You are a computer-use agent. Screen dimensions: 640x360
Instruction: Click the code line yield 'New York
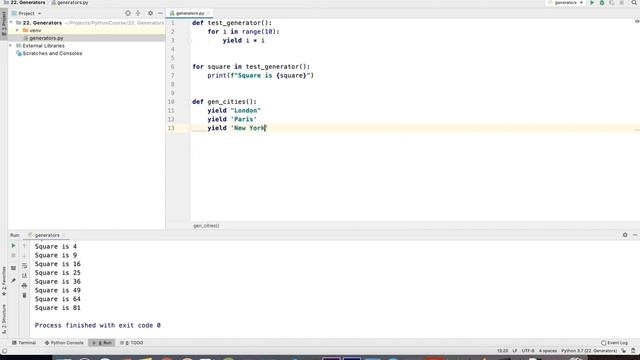click(x=237, y=128)
